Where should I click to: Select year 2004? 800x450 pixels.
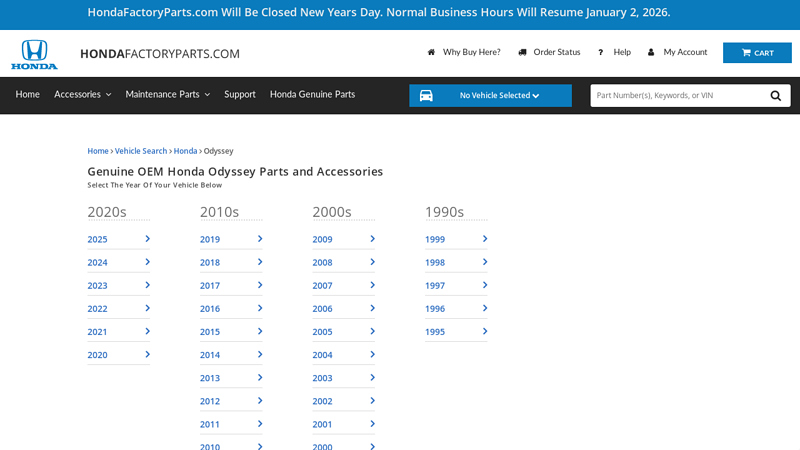[x=322, y=355]
